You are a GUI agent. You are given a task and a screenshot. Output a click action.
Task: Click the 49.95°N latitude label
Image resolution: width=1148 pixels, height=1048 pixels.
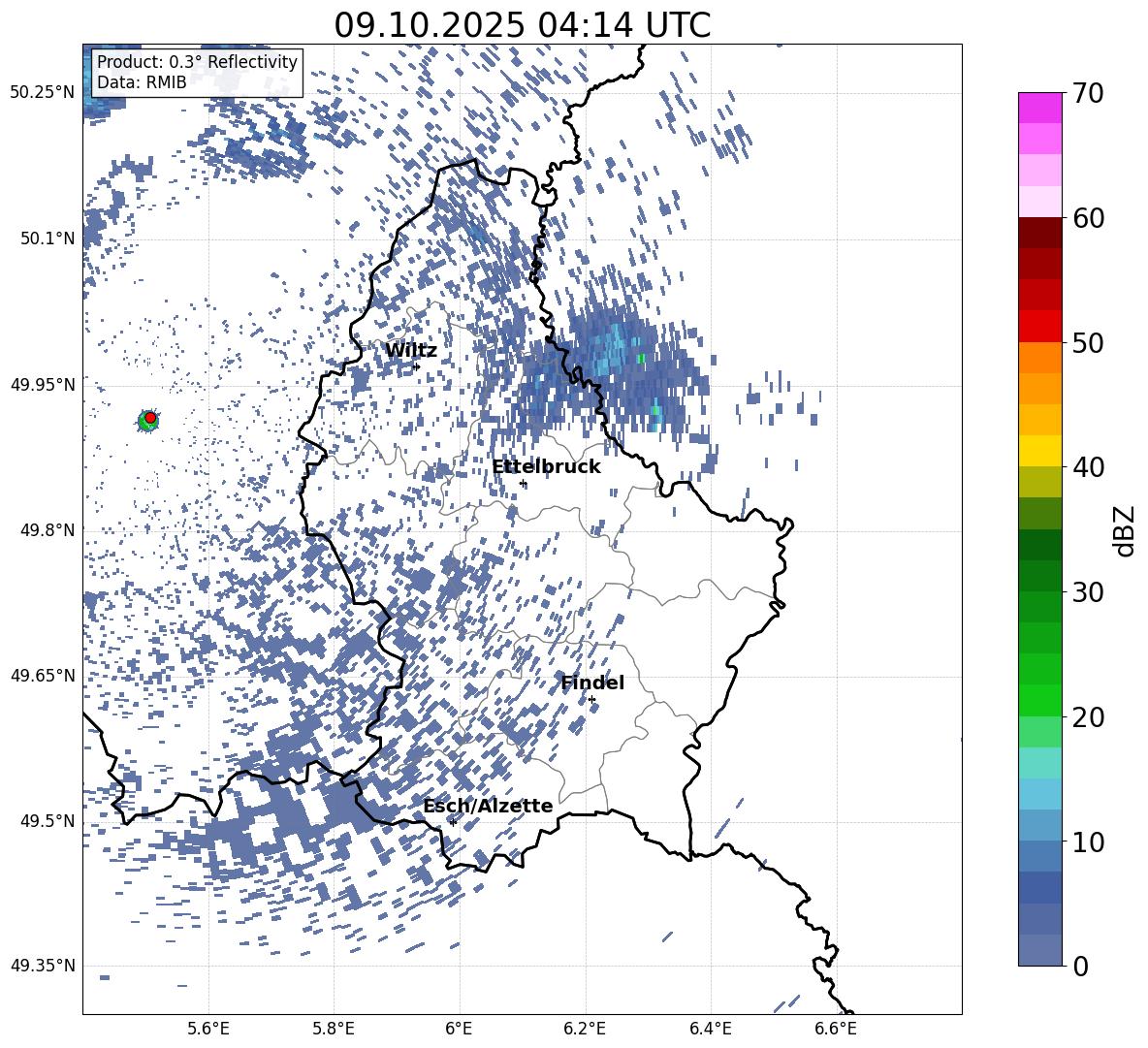click(43, 384)
